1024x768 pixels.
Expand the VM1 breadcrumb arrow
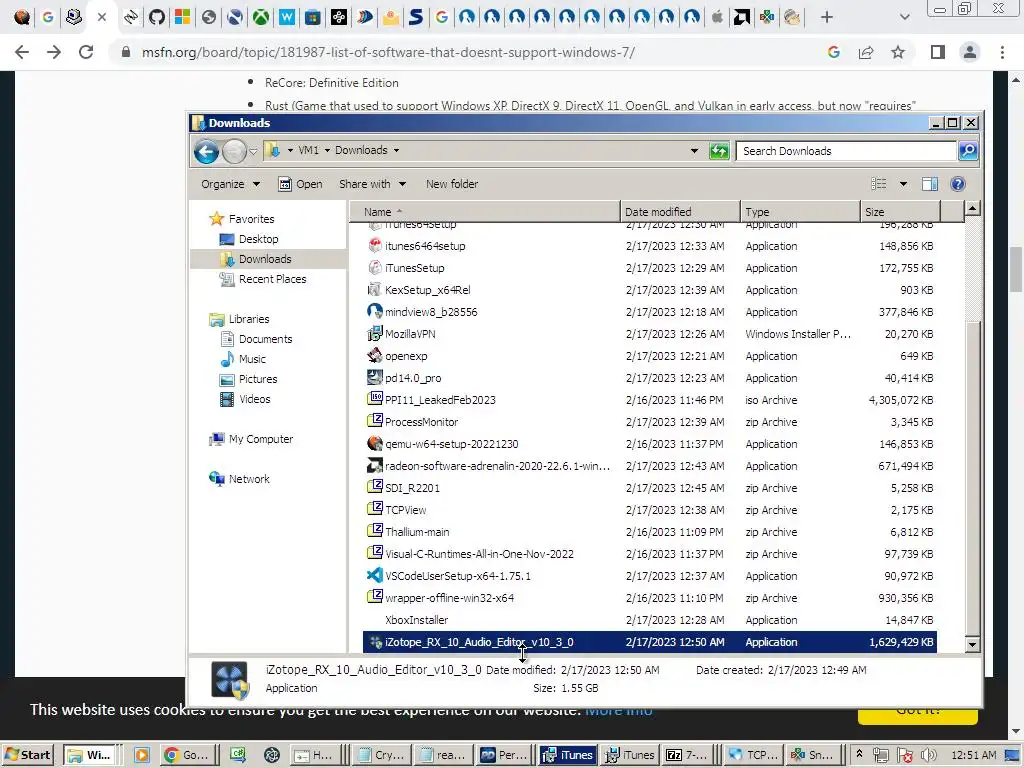327,150
